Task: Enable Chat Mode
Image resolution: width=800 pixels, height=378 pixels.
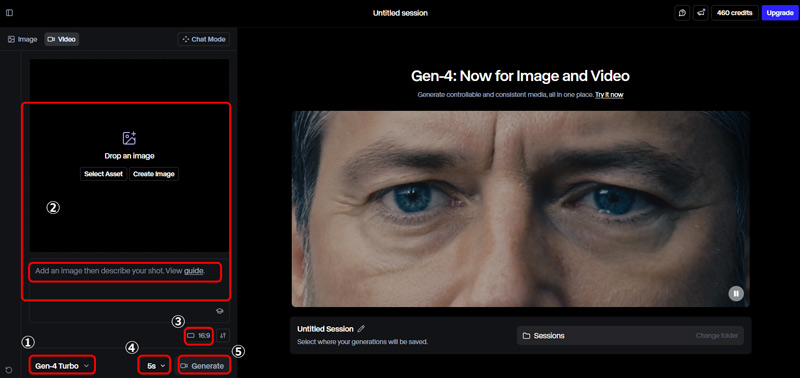Action: 204,39
